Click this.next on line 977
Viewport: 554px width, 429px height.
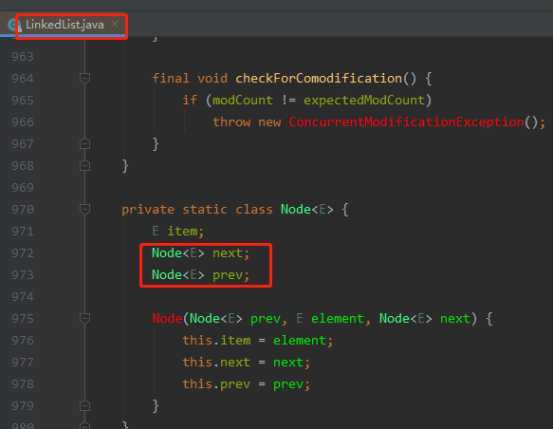click(x=217, y=362)
